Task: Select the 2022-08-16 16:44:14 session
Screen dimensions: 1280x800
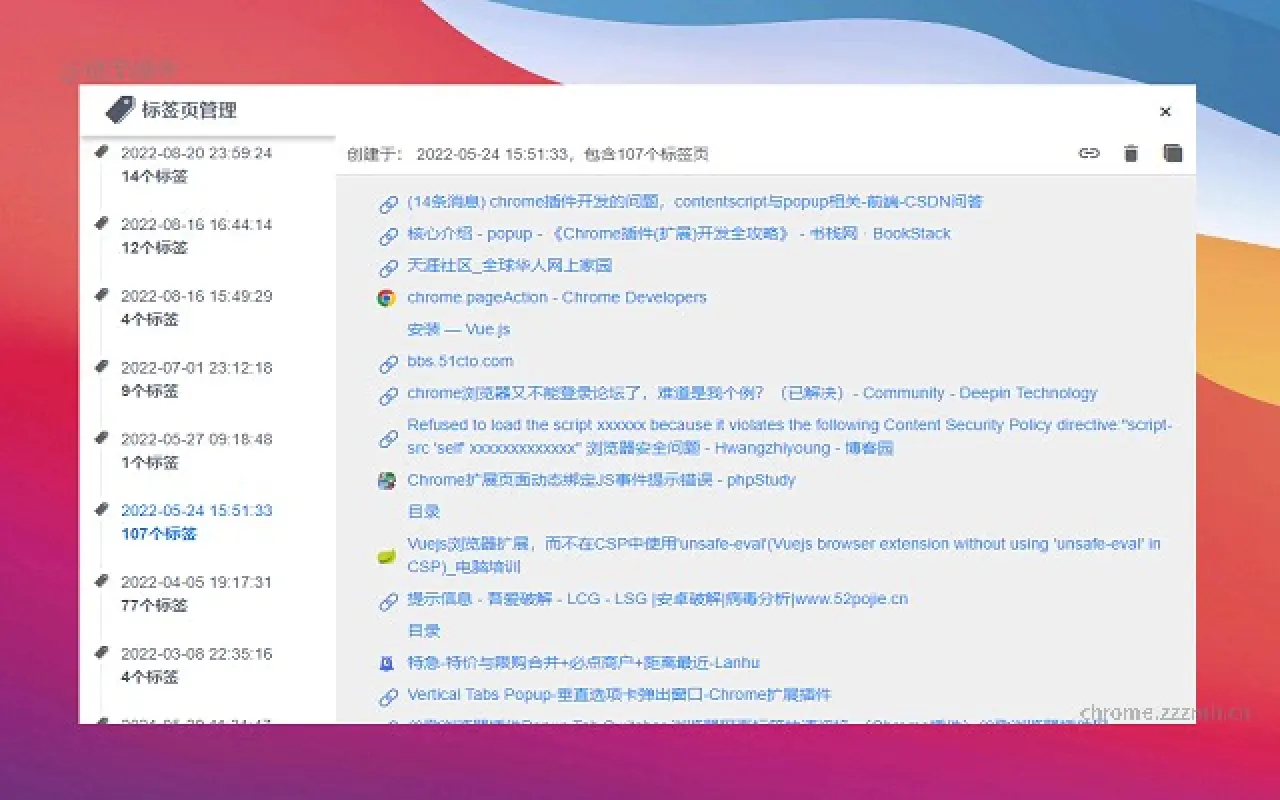Action: (195, 224)
